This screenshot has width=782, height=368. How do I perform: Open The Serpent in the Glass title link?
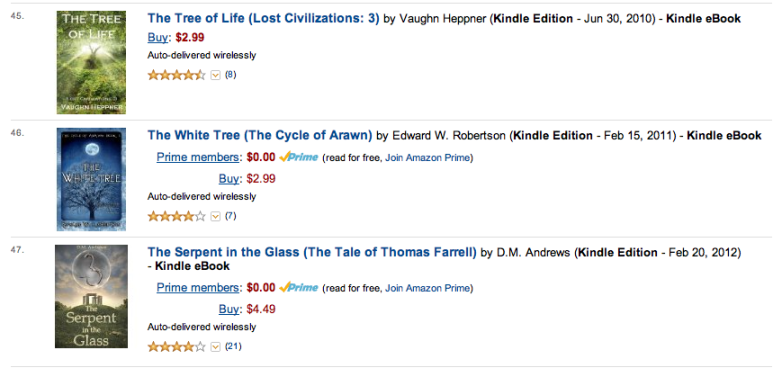point(312,252)
